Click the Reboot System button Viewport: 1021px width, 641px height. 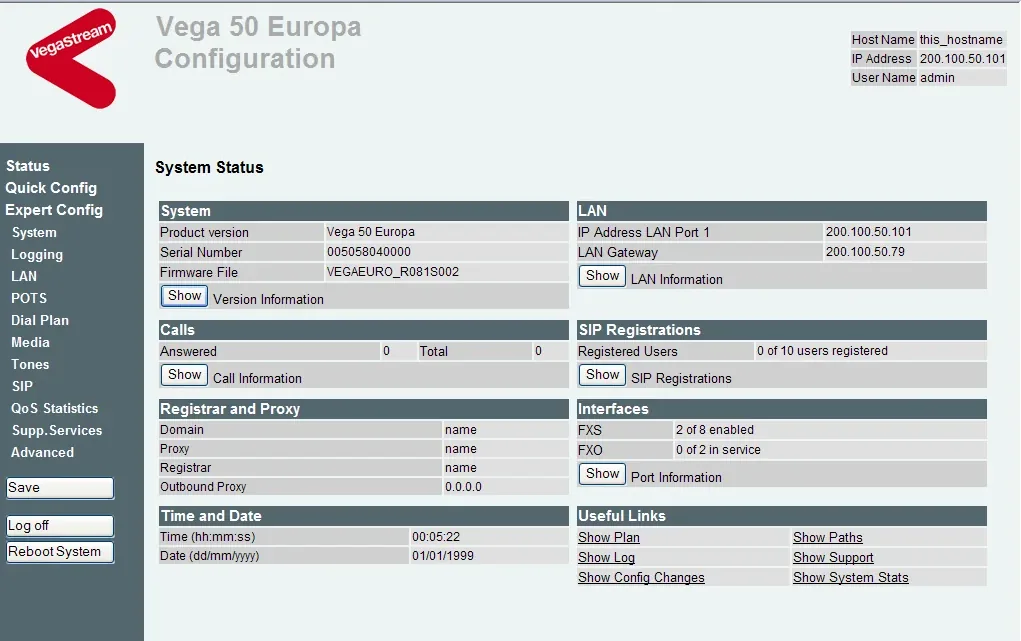tap(60, 552)
